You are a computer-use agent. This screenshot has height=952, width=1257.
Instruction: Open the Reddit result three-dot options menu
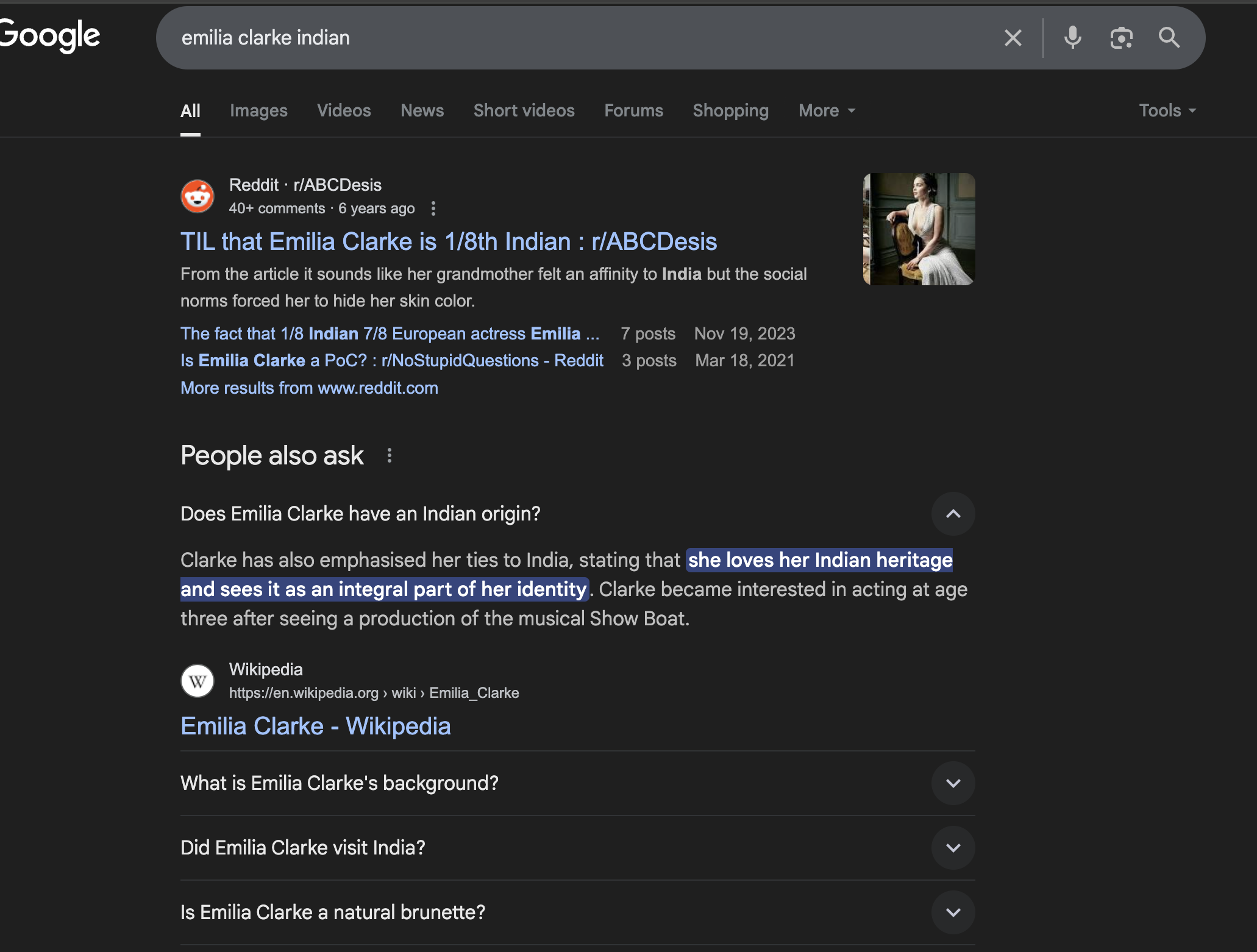(x=433, y=208)
